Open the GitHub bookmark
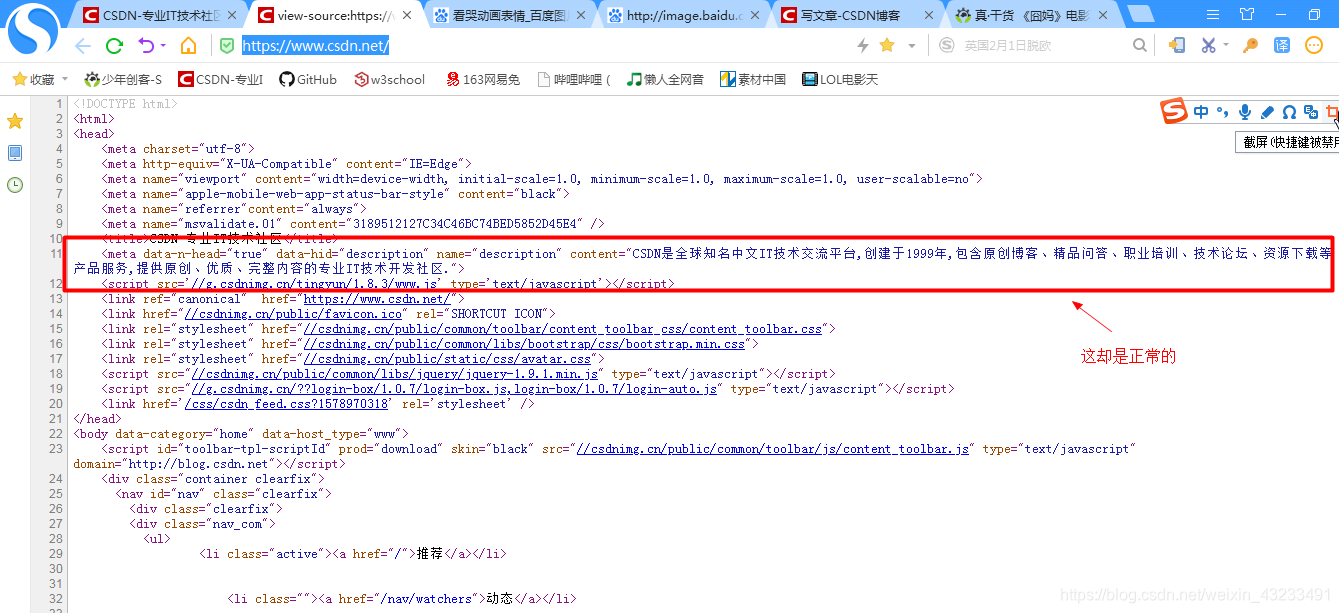The height and width of the screenshot is (613, 1339). point(307,79)
